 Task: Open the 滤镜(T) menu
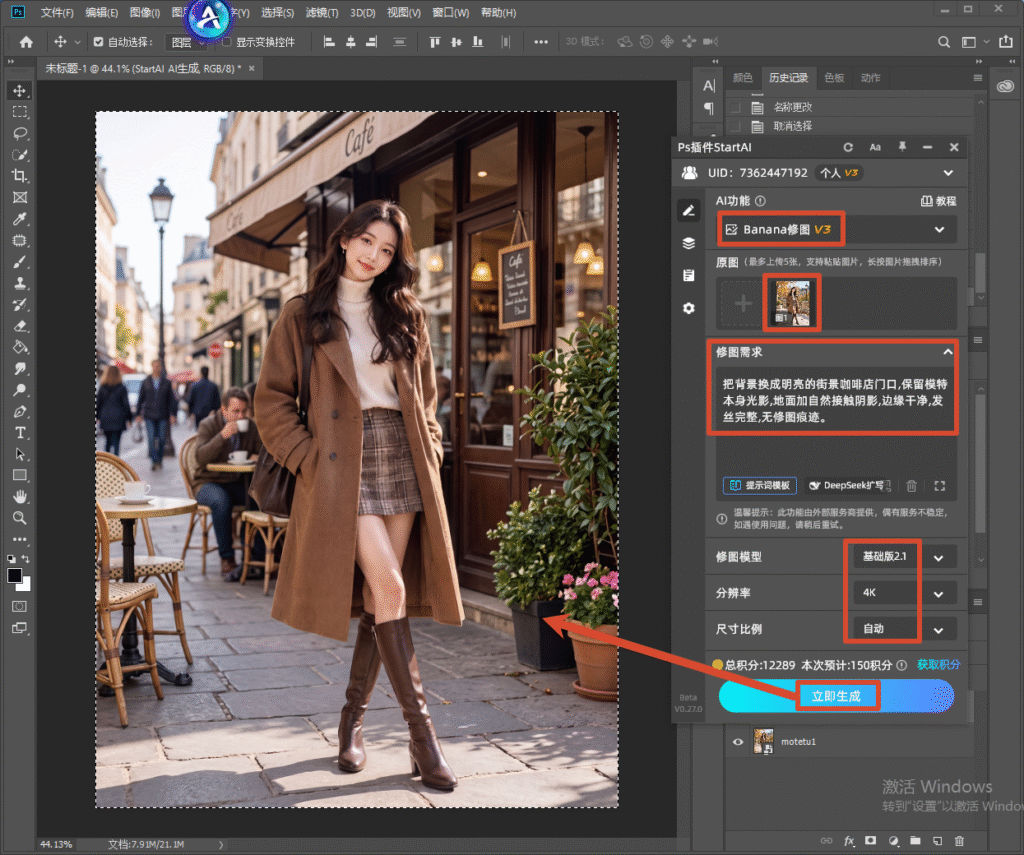322,12
